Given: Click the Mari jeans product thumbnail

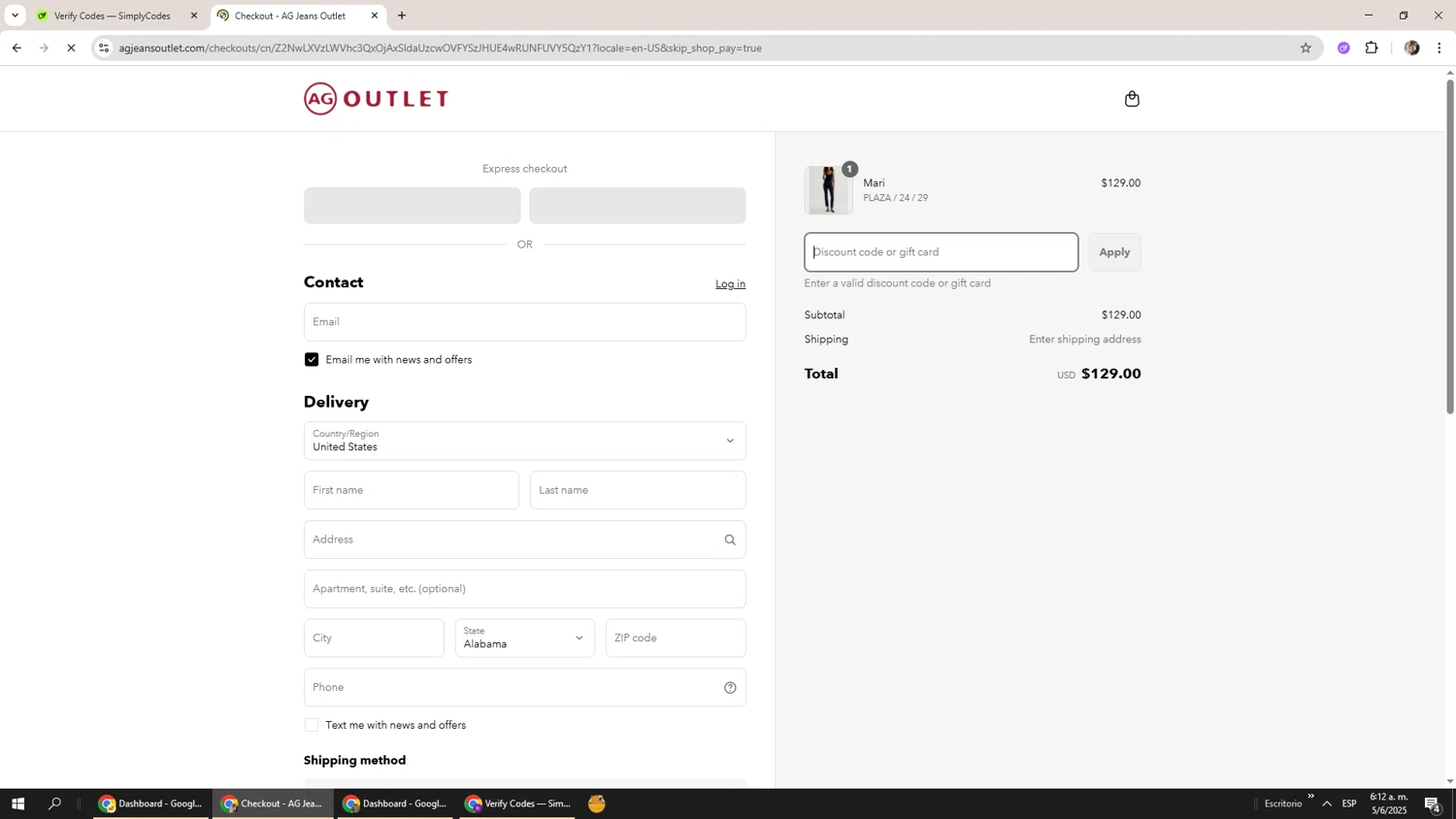Looking at the screenshot, I should point(828,190).
